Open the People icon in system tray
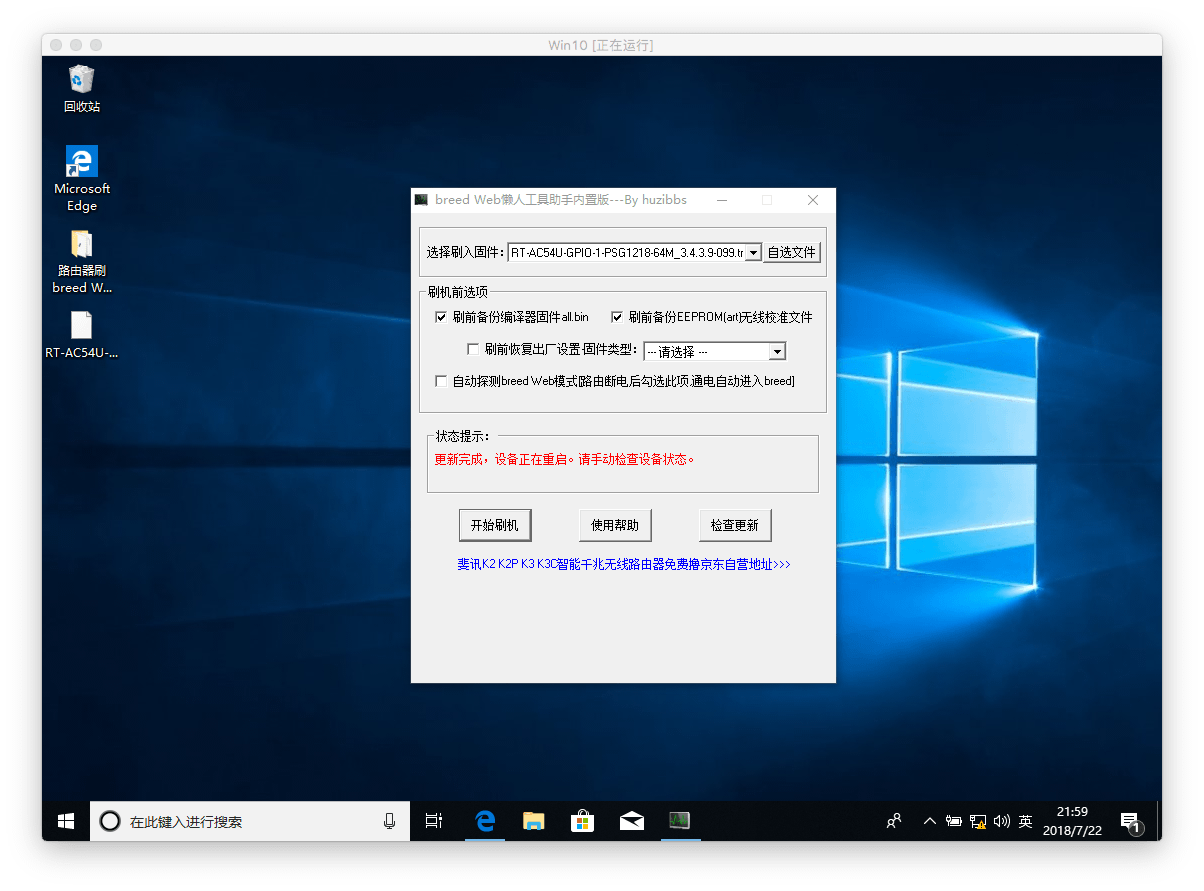The width and height of the screenshot is (1204, 891). 894,821
